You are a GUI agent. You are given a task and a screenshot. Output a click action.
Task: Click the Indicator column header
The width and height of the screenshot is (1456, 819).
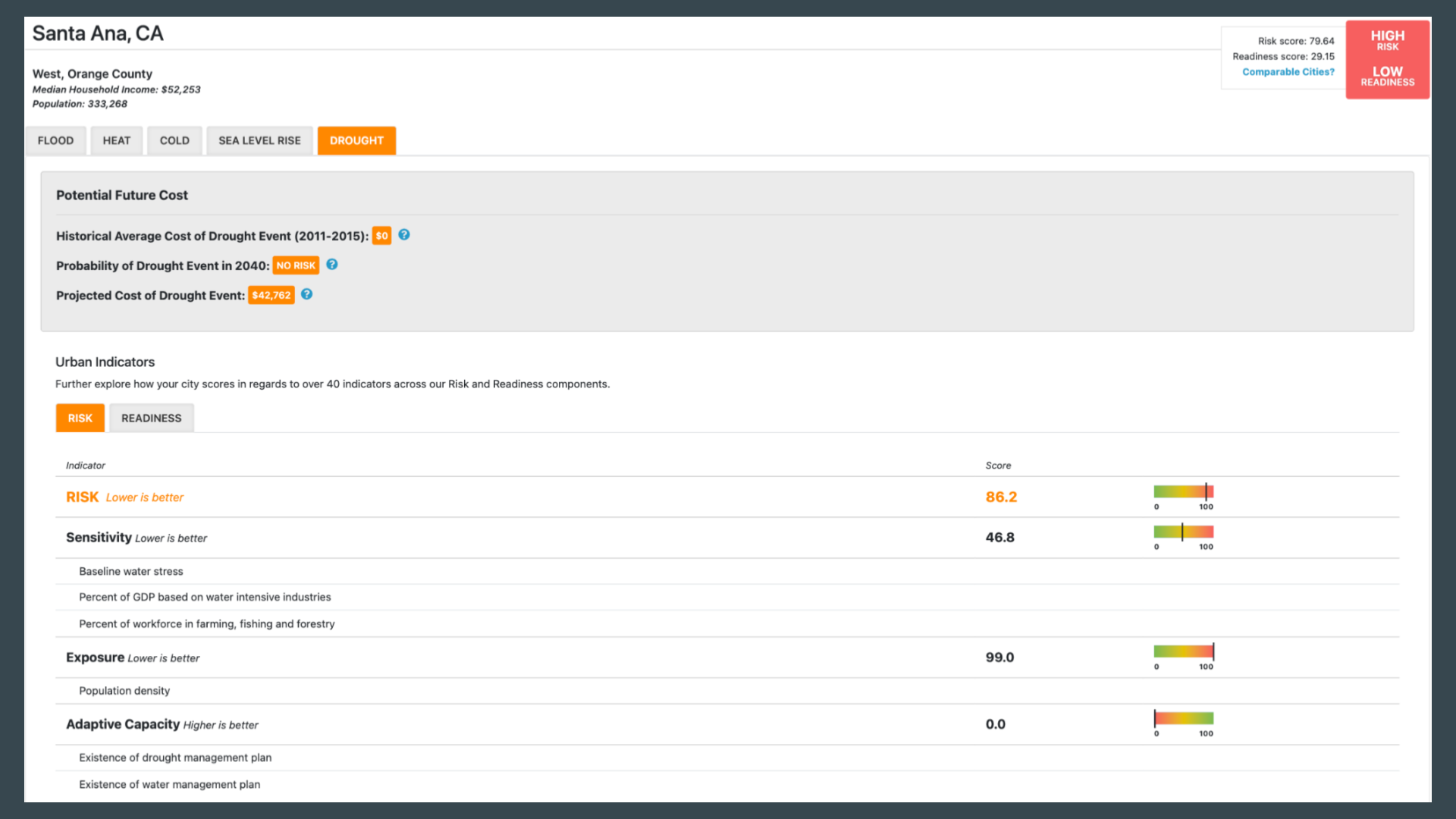point(86,466)
